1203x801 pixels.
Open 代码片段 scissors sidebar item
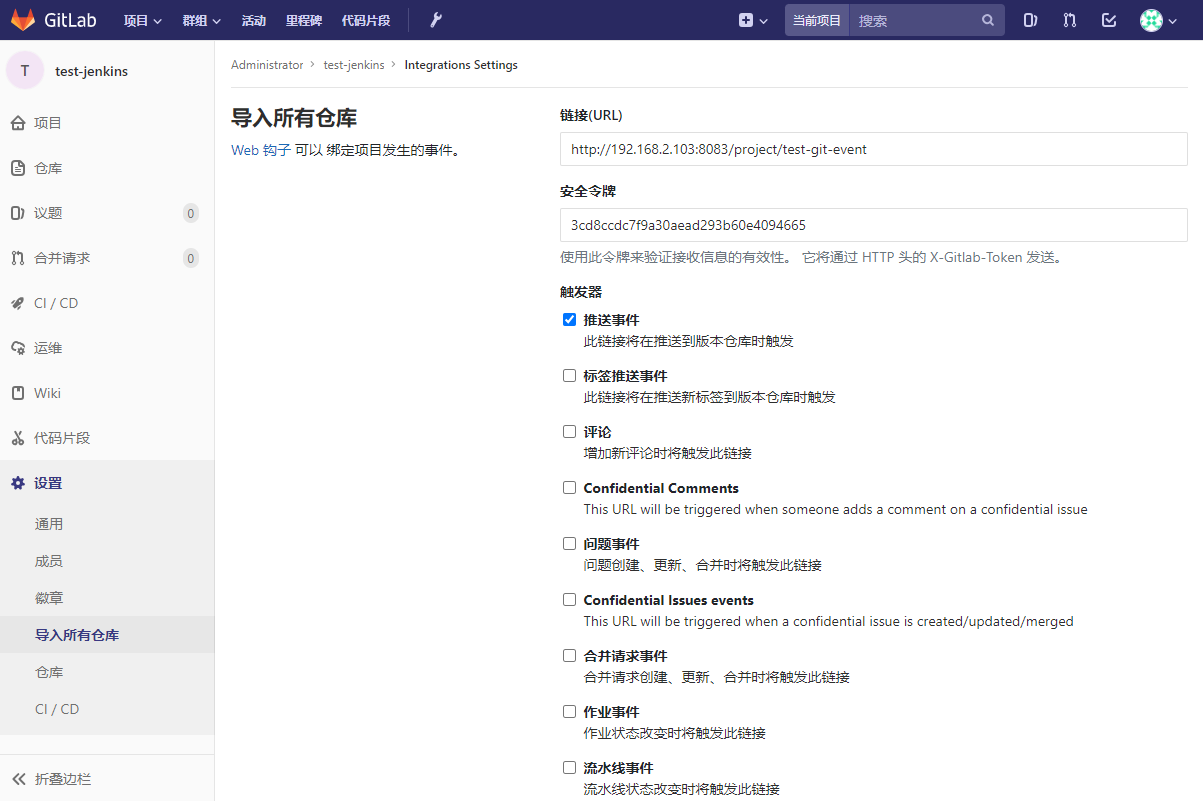(61, 438)
